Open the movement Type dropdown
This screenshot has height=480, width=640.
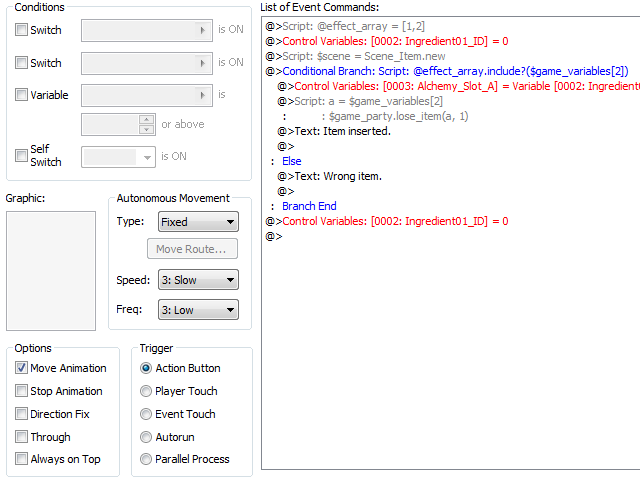[x=197, y=222]
